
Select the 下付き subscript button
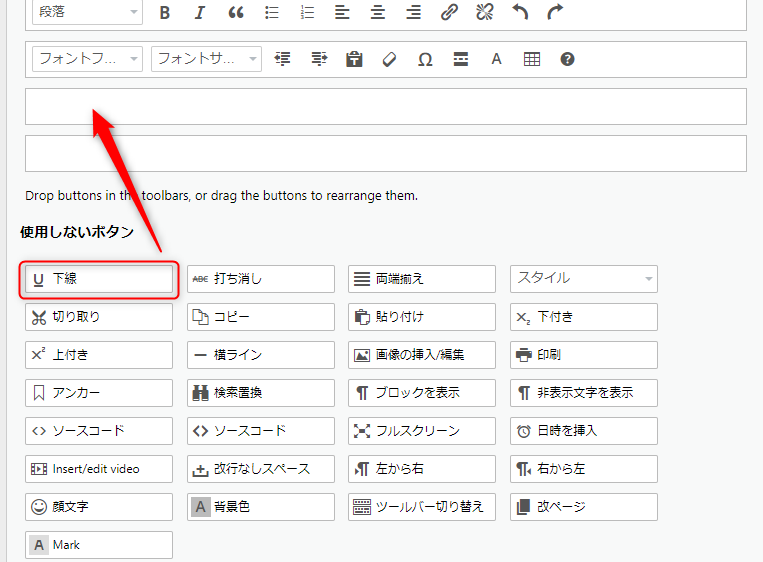coord(583,317)
